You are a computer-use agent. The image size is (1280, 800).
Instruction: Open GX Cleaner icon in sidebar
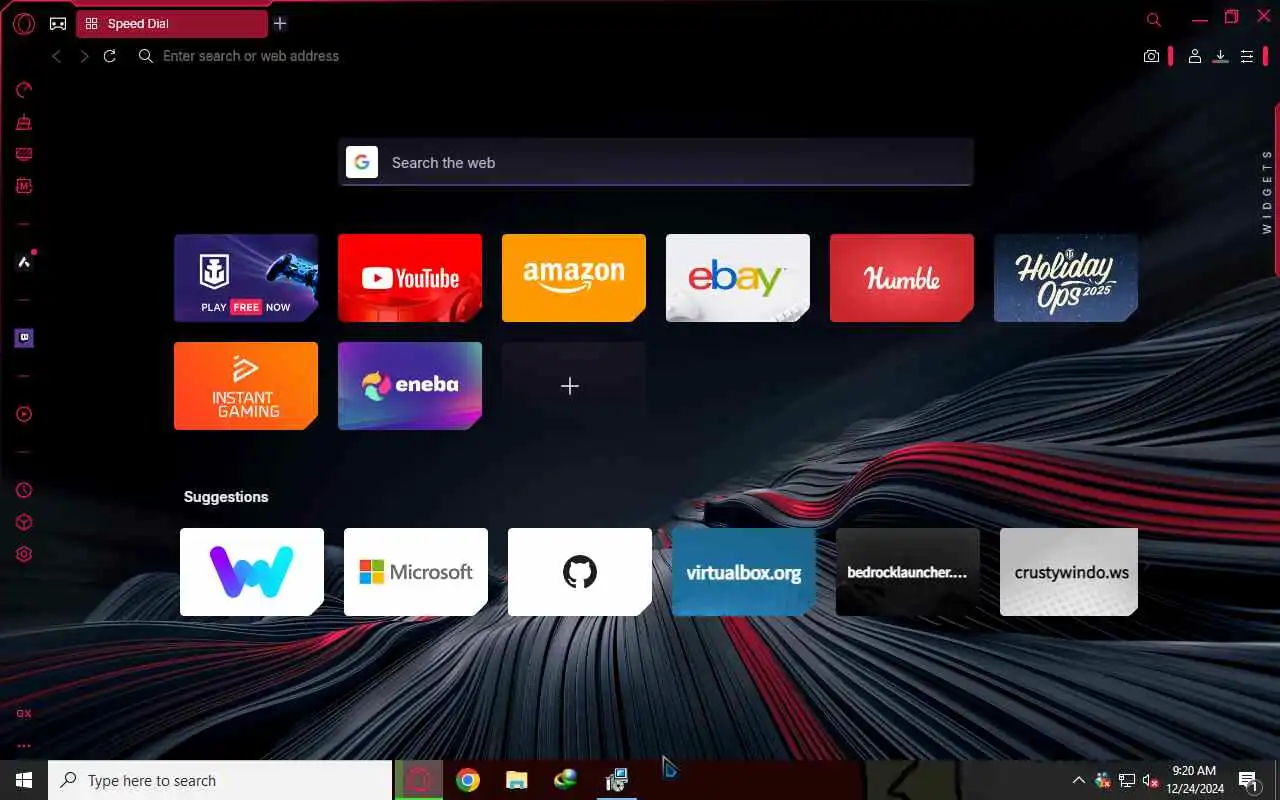(x=24, y=122)
